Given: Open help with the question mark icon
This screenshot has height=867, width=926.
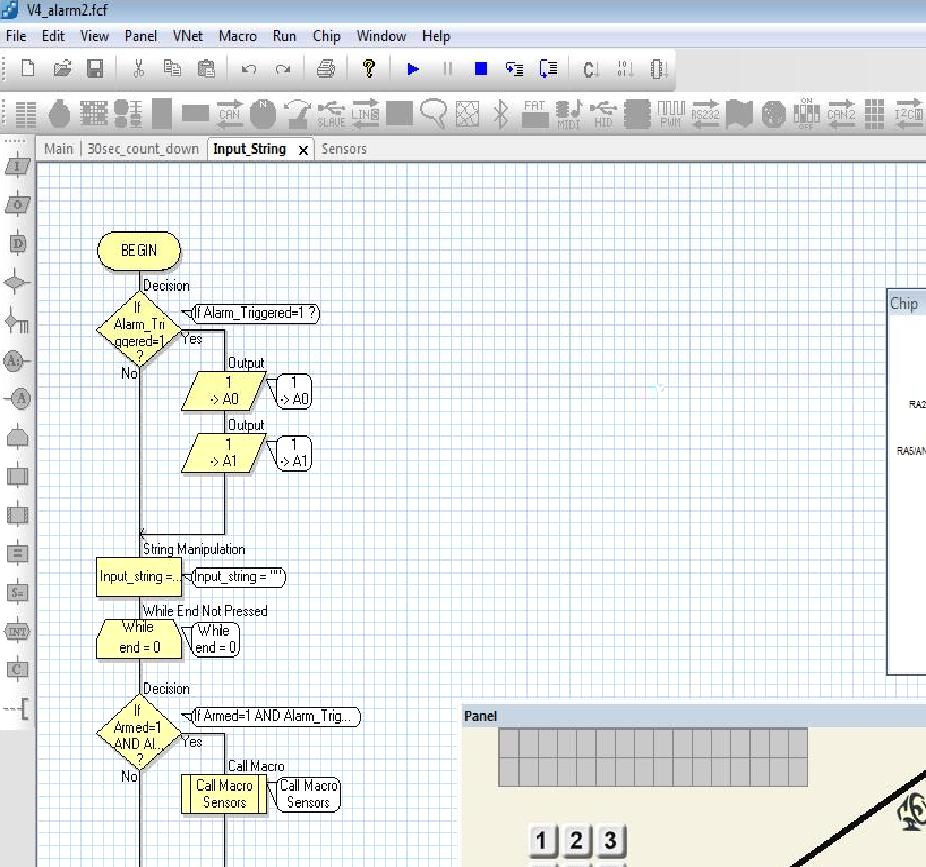Looking at the screenshot, I should [369, 69].
